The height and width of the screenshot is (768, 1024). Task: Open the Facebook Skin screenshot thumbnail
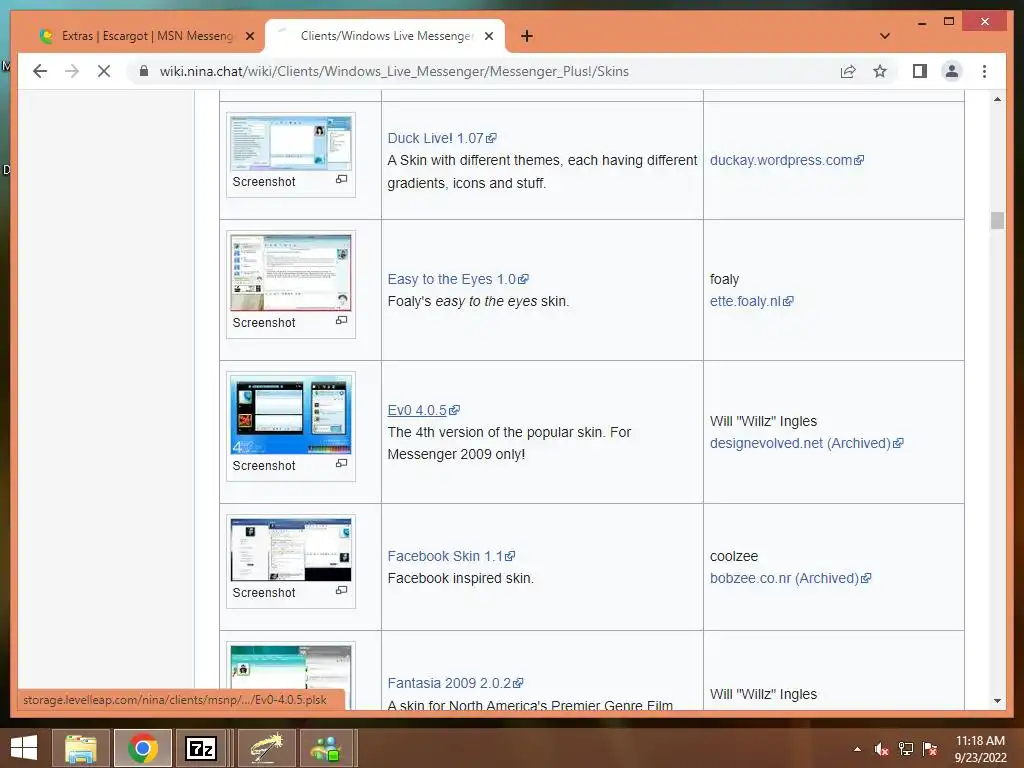[291, 550]
